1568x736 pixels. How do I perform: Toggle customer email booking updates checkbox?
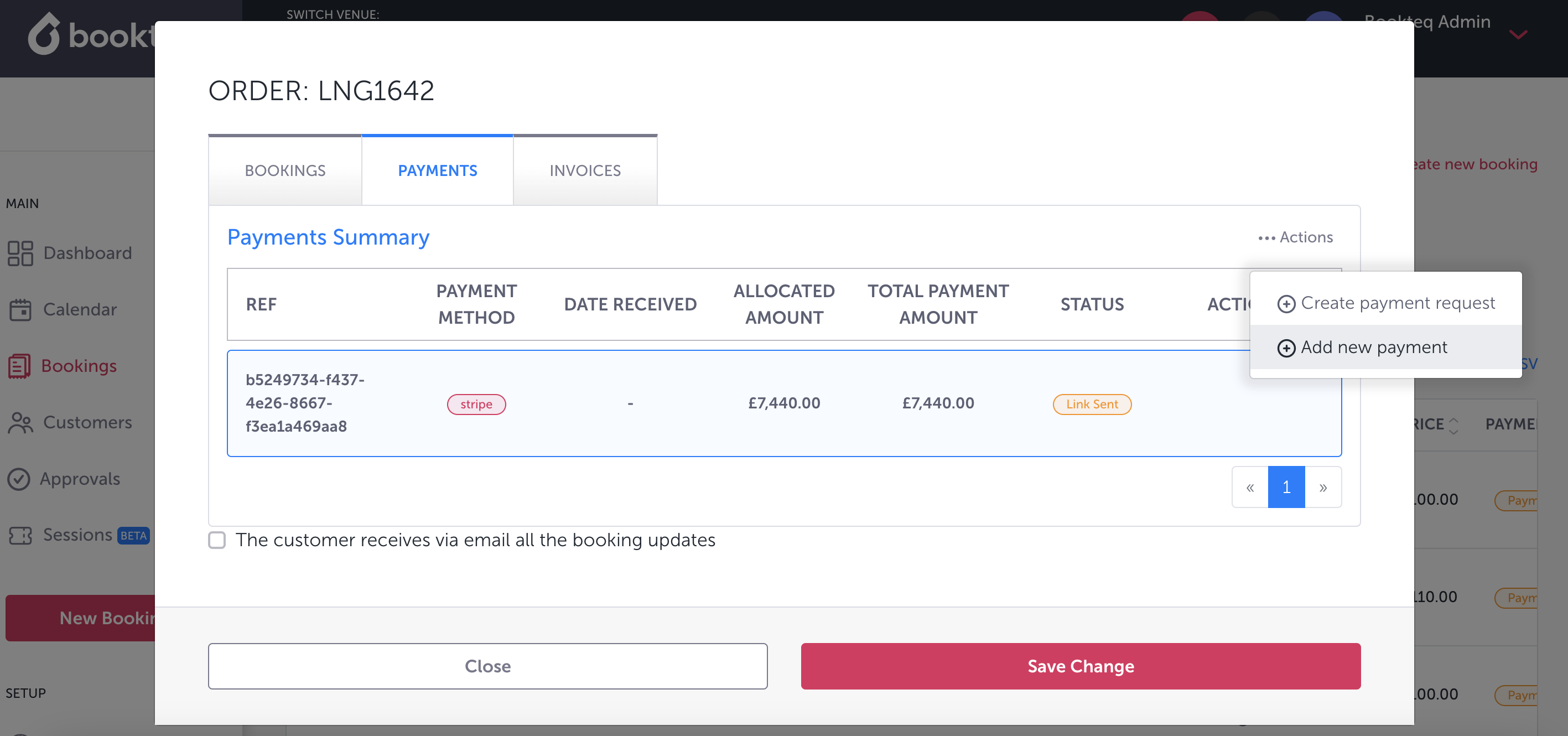pyautogui.click(x=217, y=540)
